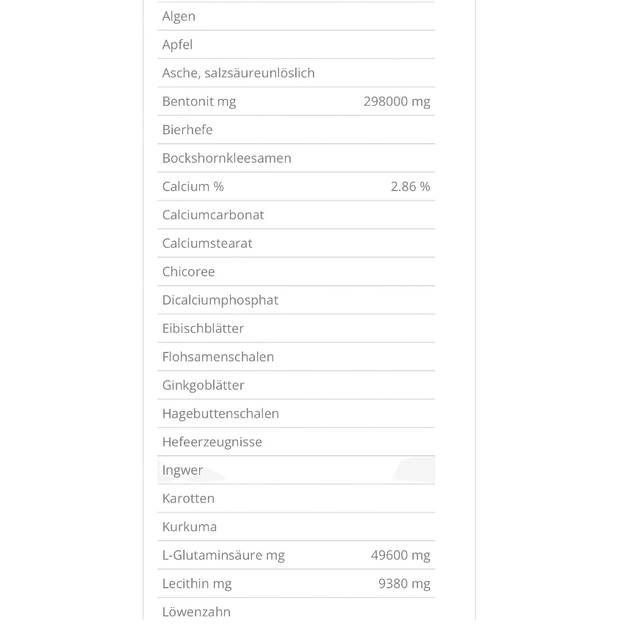
Task: Select the Calciumcarbonat row
Action: point(213,215)
